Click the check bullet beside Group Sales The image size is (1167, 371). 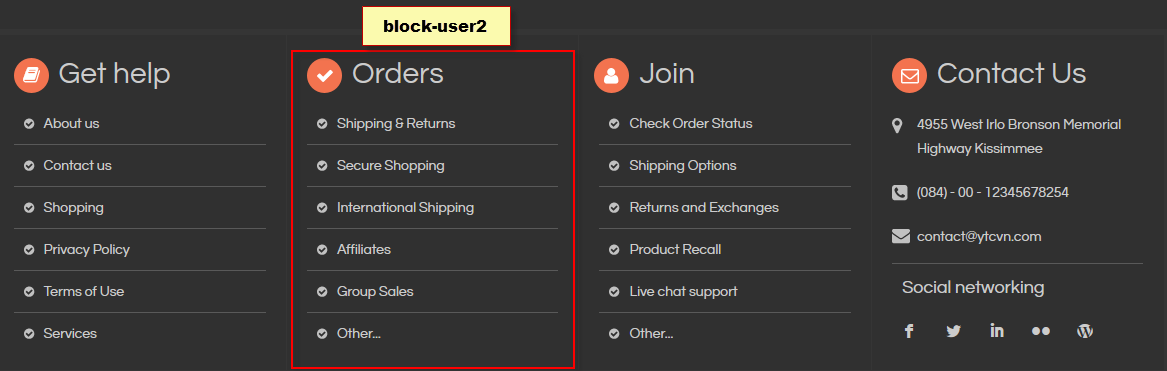322,291
